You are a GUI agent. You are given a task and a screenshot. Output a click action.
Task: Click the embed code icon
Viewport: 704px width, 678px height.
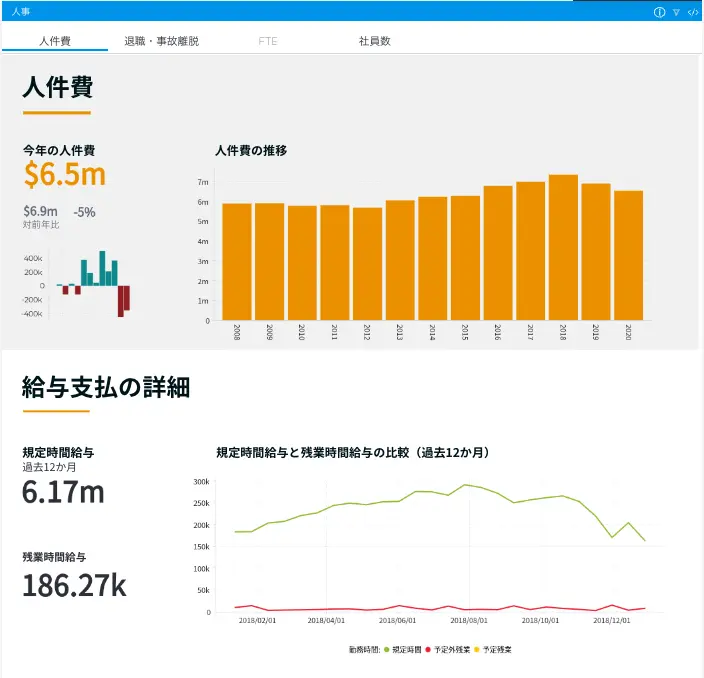tap(692, 12)
